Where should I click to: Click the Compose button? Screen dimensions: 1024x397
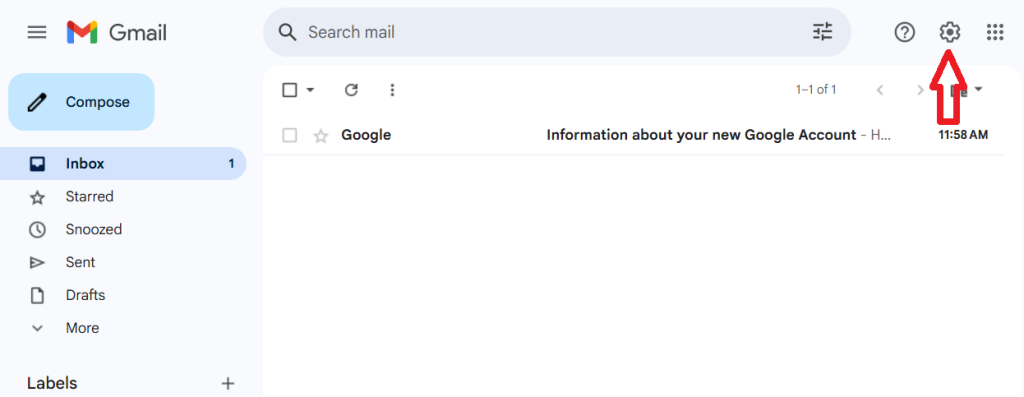point(81,102)
